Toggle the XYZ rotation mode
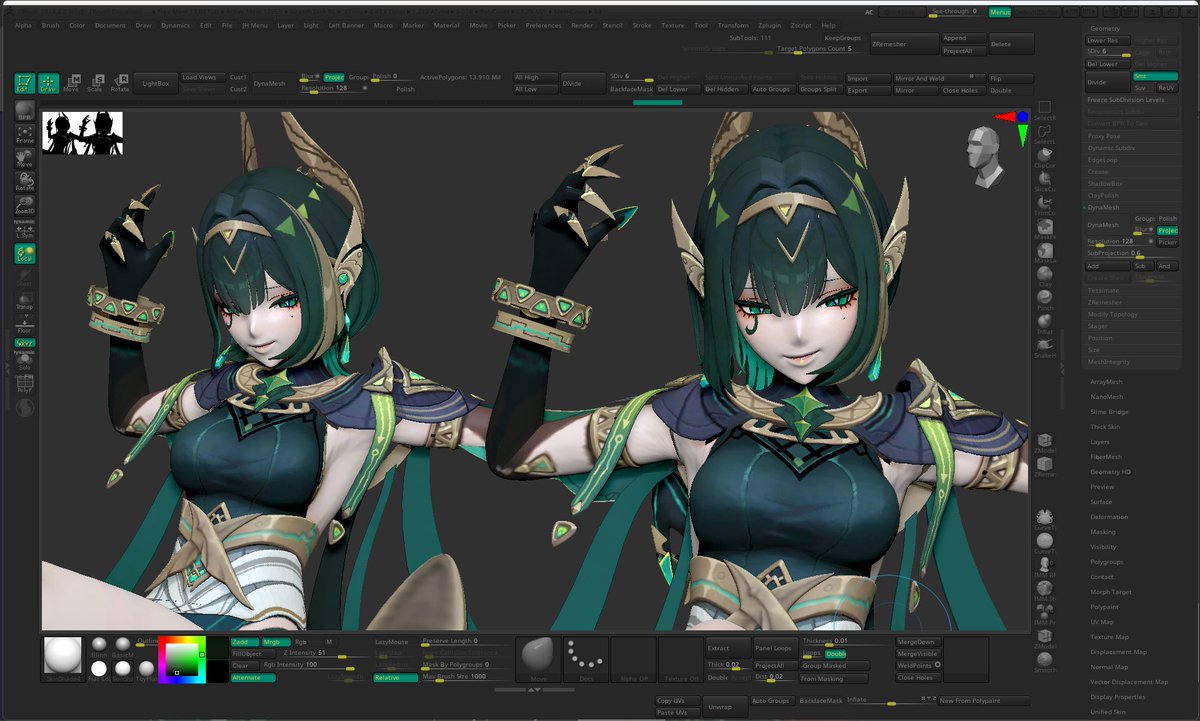 click(x=25, y=344)
